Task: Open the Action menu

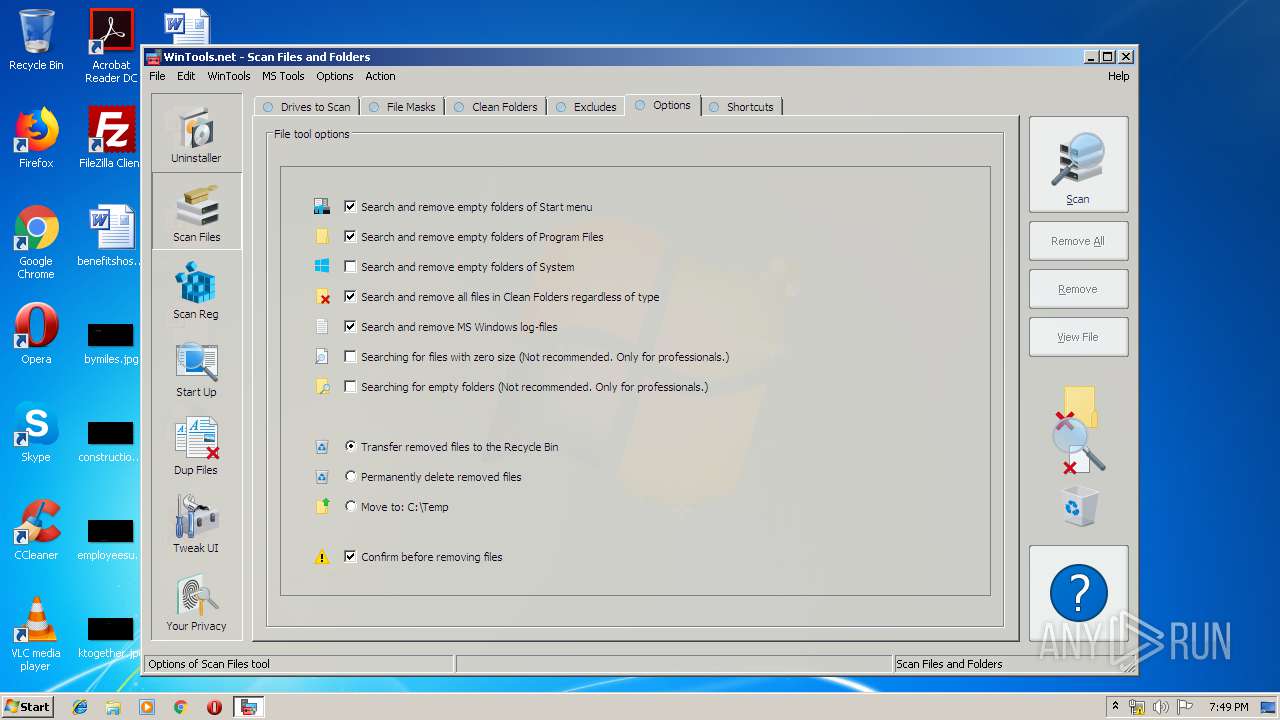Action: tap(380, 76)
